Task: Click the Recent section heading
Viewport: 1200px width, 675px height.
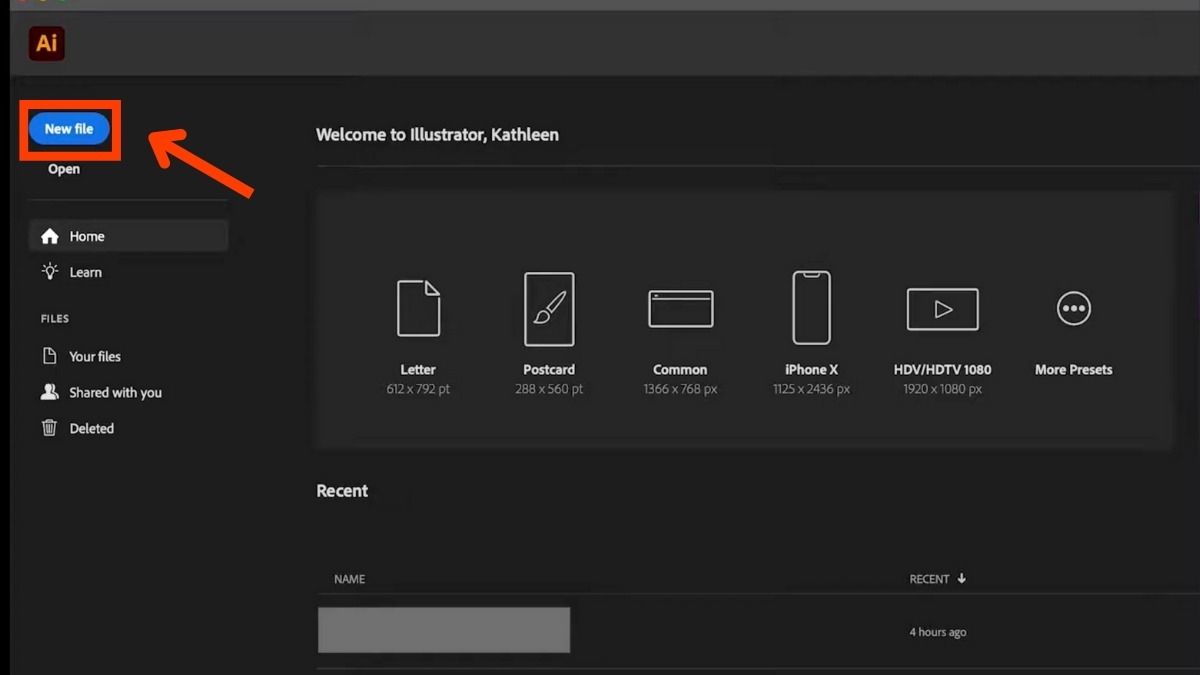Action: click(x=342, y=491)
